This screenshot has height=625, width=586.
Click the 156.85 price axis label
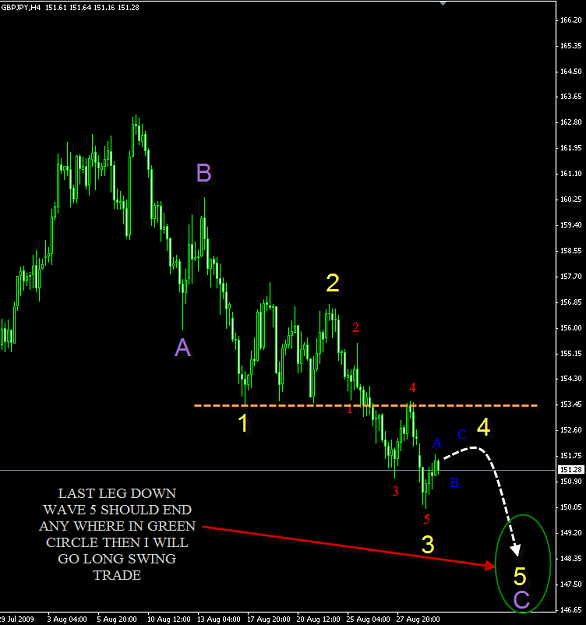click(x=571, y=302)
